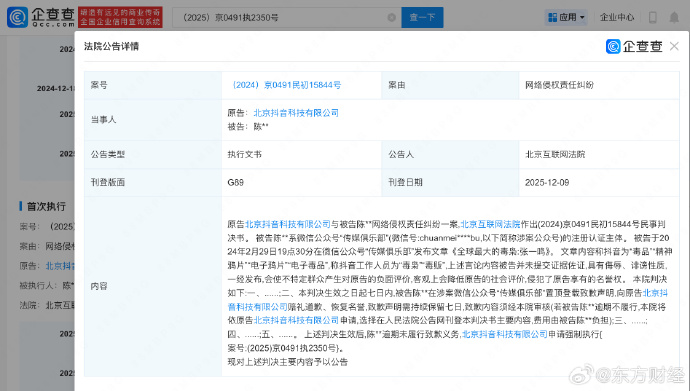Select the 北京互联网法院 announcer cell
The width and height of the screenshot is (690, 391).
click(x=555, y=154)
